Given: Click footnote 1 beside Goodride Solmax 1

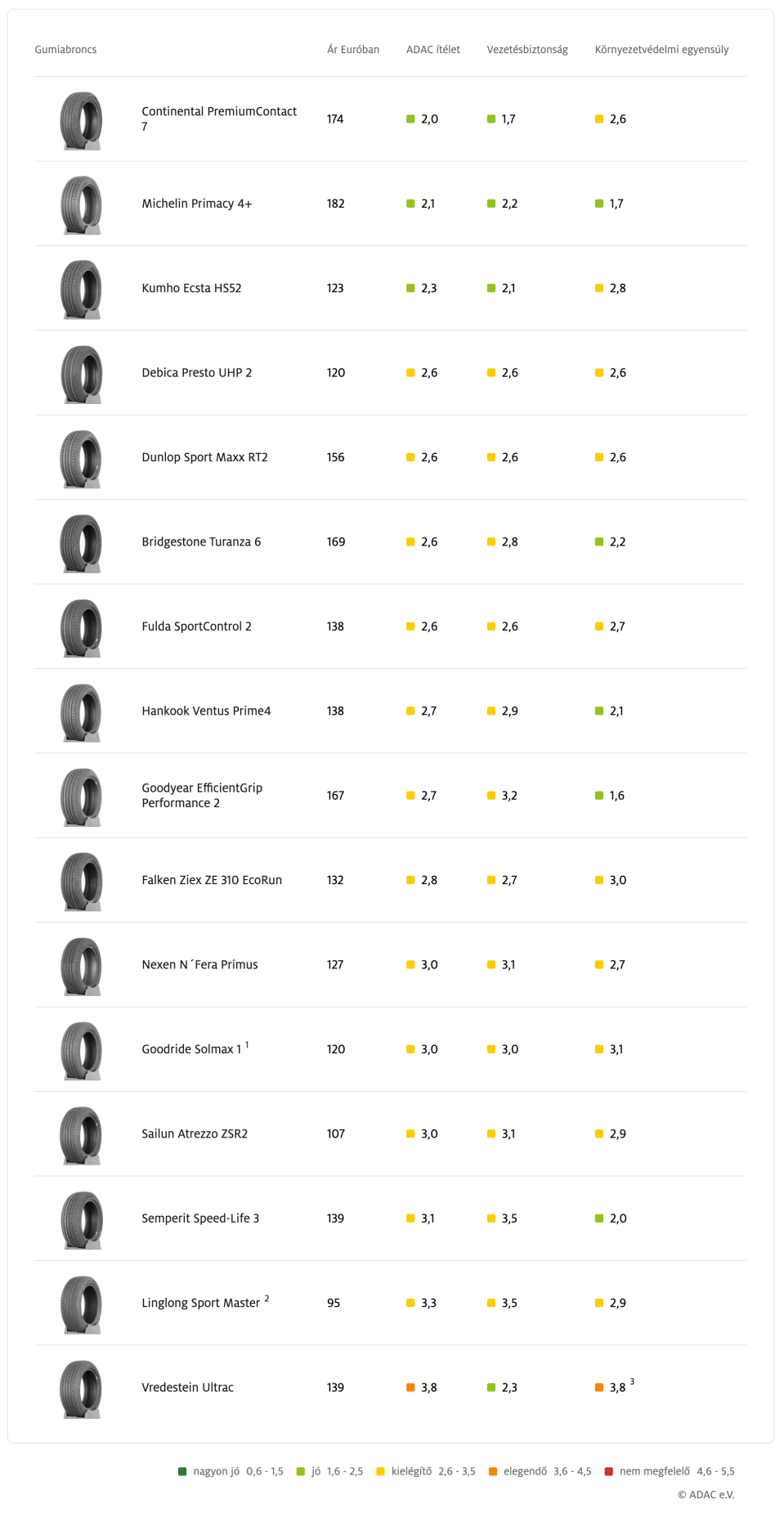Looking at the screenshot, I should [247, 1044].
